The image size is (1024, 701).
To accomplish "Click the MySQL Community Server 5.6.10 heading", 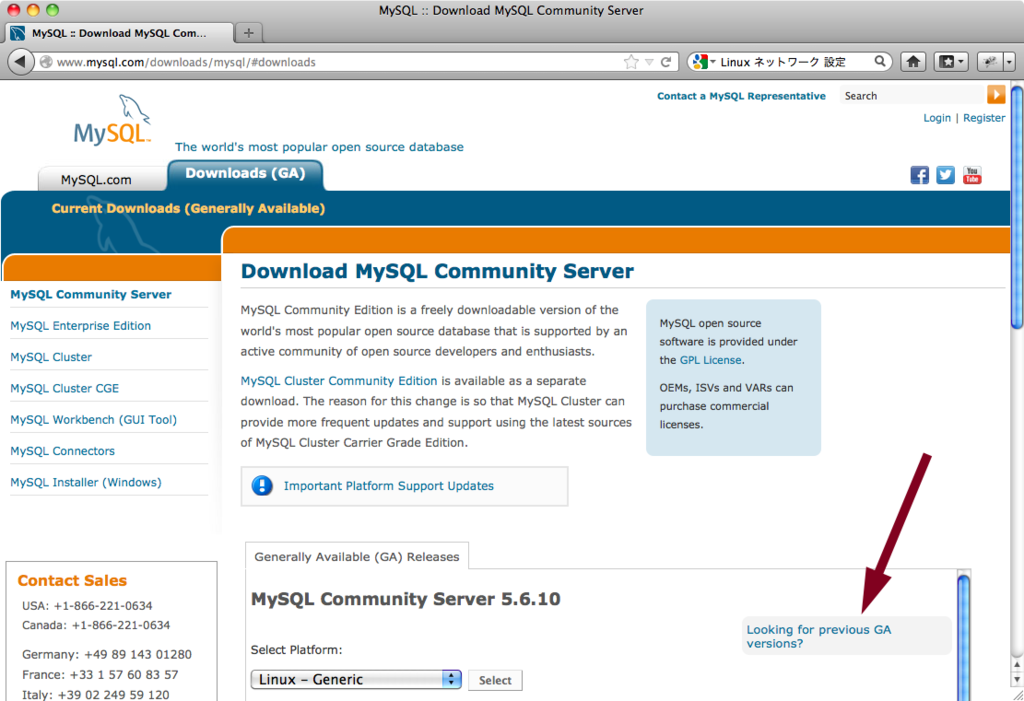I will coord(406,599).
